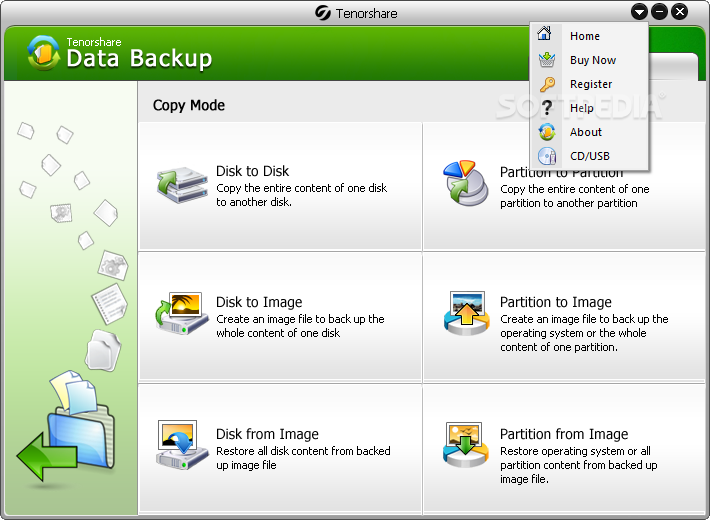Collapse the title bar dropdown menu arrow

click(x=639, y=12)
